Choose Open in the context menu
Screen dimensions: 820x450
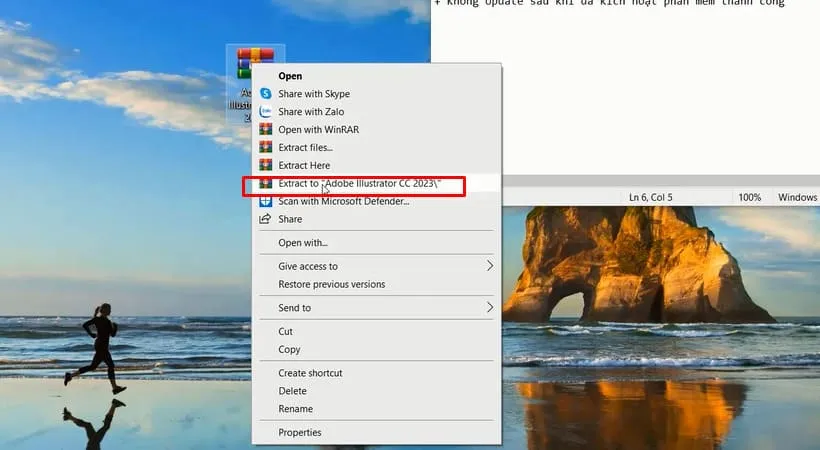(377, 76)
